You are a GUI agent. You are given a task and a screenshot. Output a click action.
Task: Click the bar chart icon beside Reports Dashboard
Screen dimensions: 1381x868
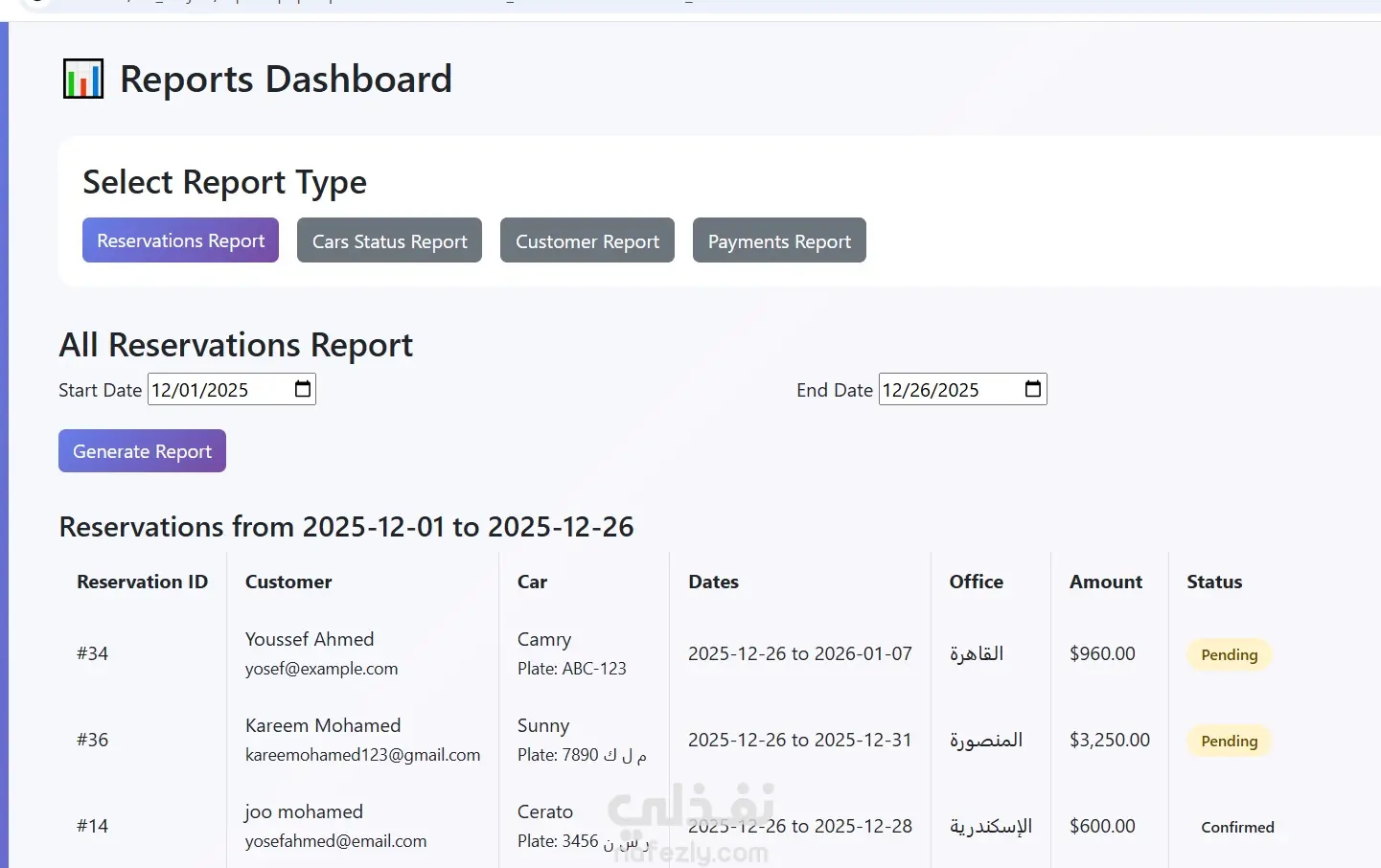(x=83, y=79)
